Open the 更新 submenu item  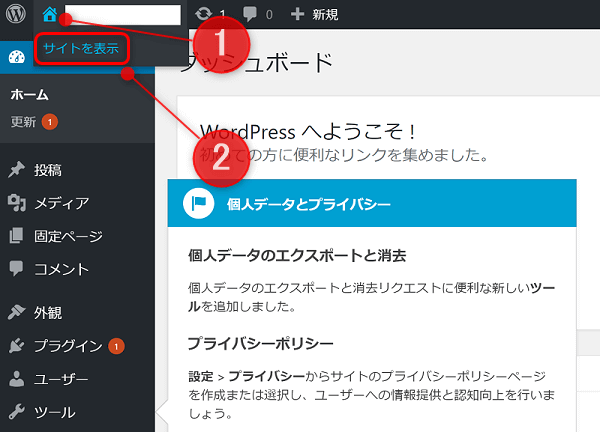[x=23, y=122]
